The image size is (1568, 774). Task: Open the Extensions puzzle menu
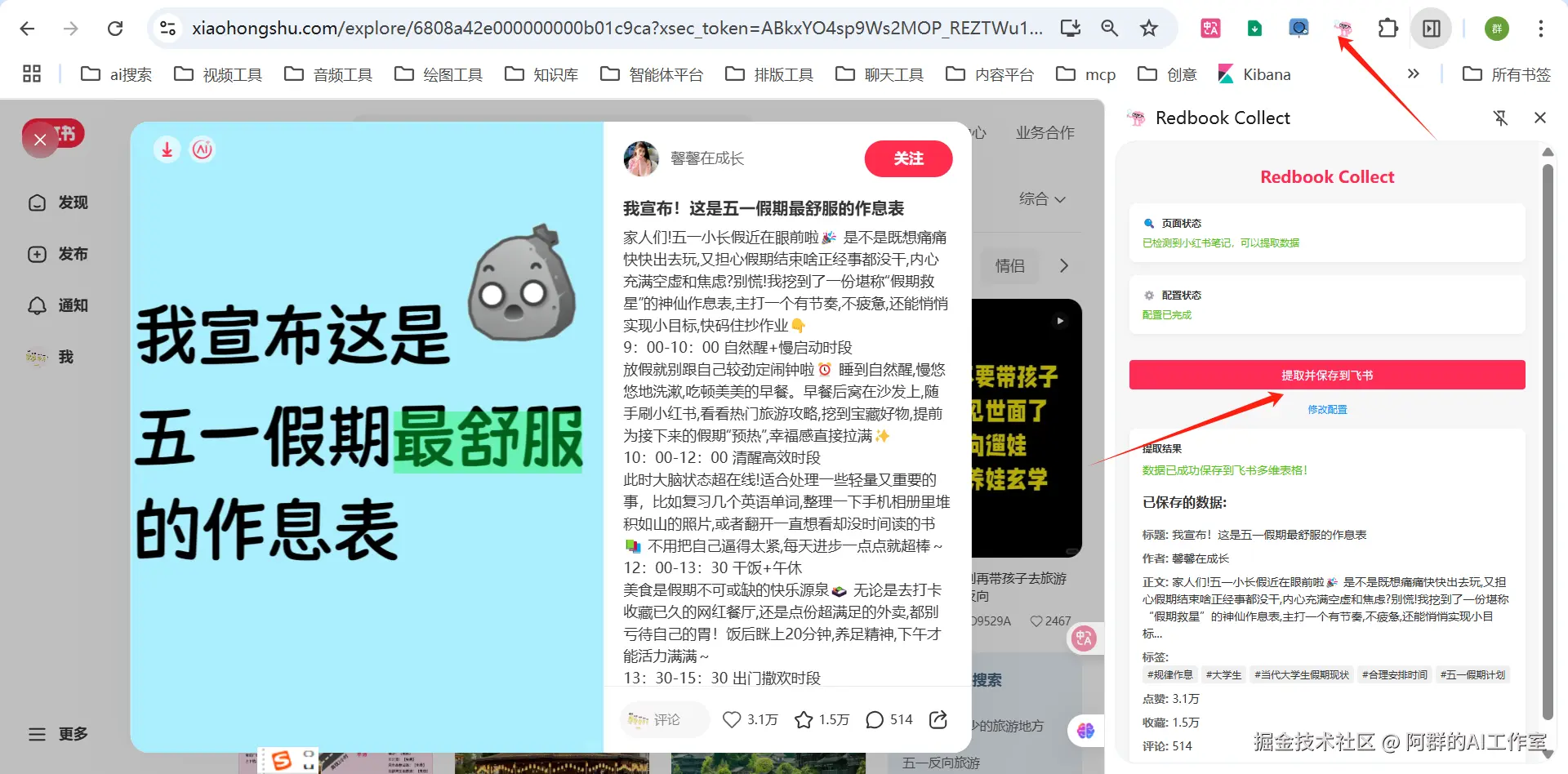(x=1388, y=29)
